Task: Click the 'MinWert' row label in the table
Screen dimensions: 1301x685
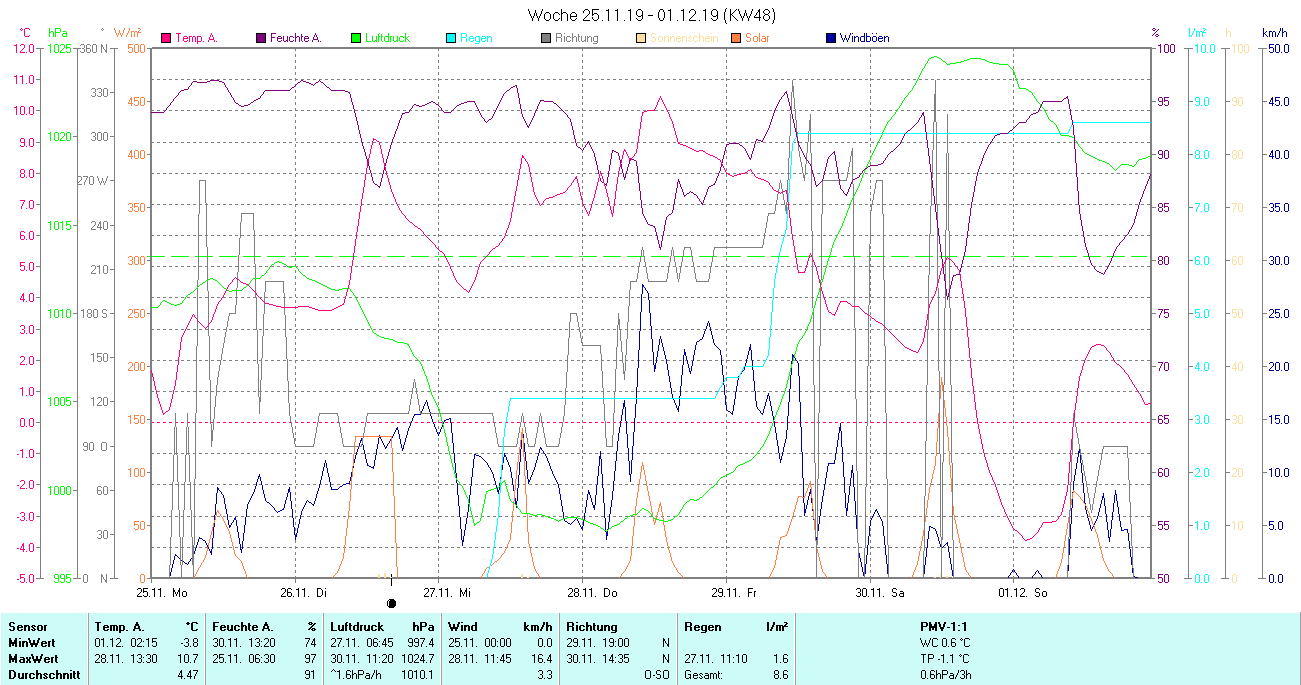Action: point(31,642)
